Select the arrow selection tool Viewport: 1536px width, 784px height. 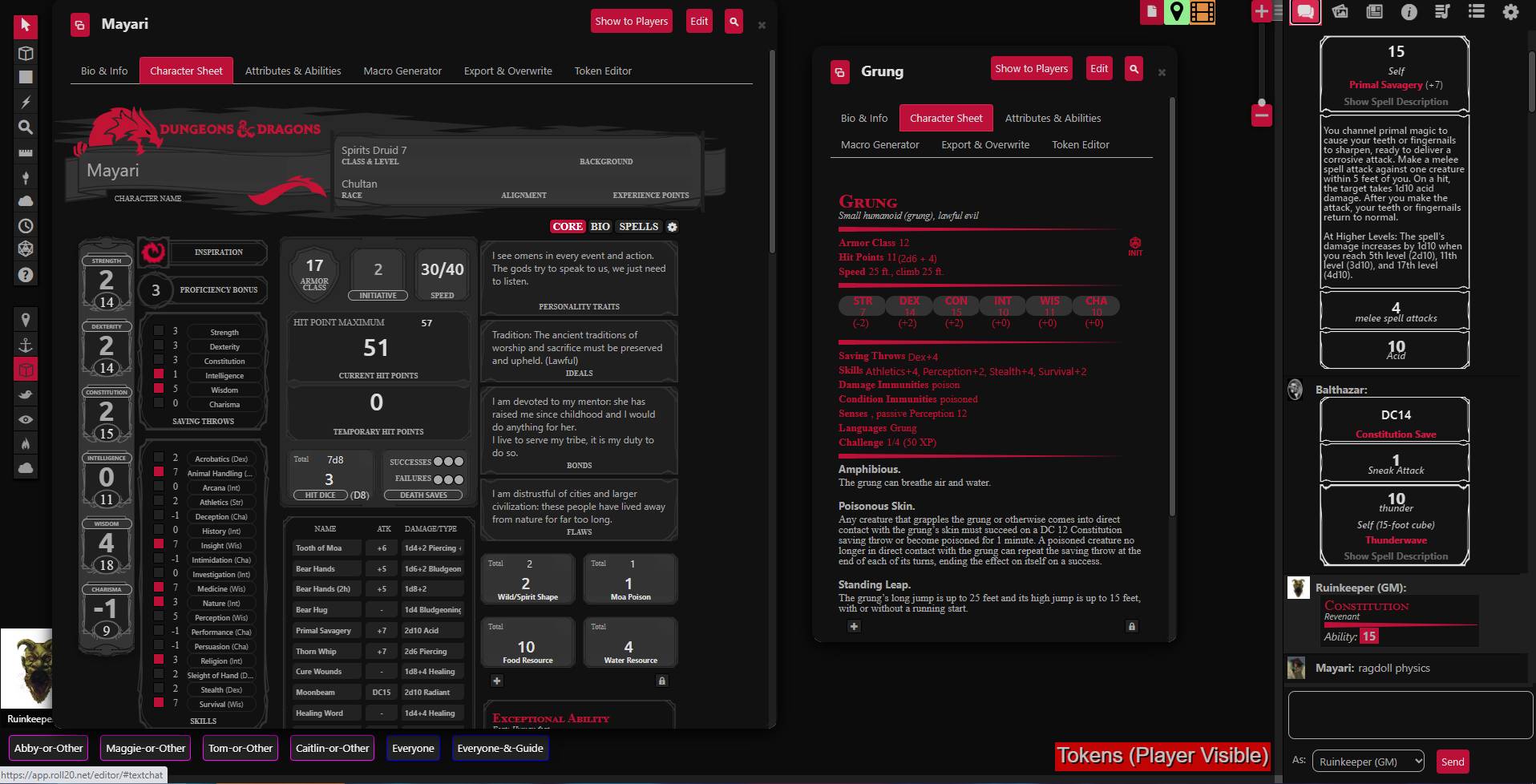(x=25, y=26)
